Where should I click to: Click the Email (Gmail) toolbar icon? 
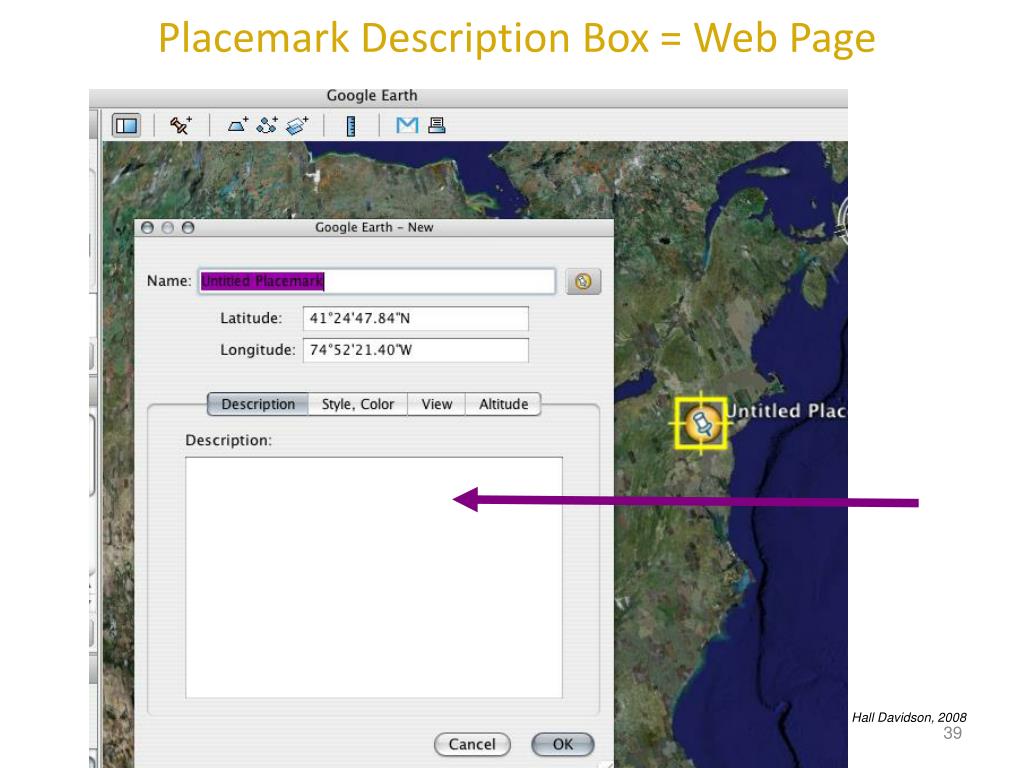[407, 125]
